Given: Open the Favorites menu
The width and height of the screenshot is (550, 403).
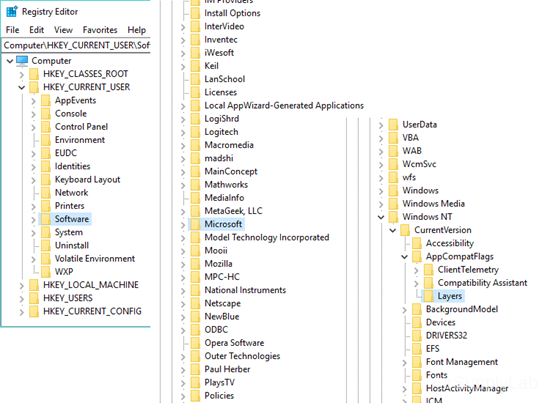Looking at the screenshot, I should (100, 30).
